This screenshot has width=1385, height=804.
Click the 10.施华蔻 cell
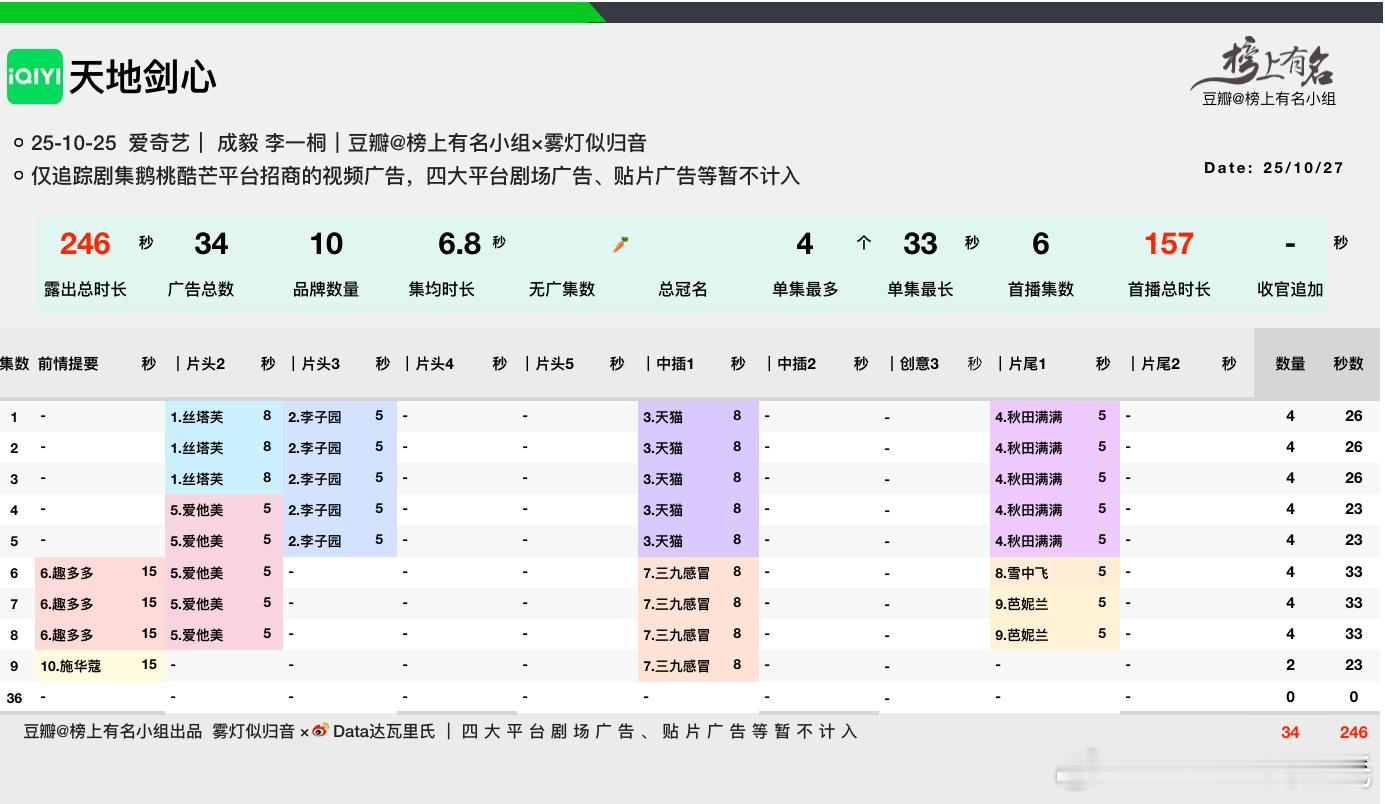coord(70,666)
